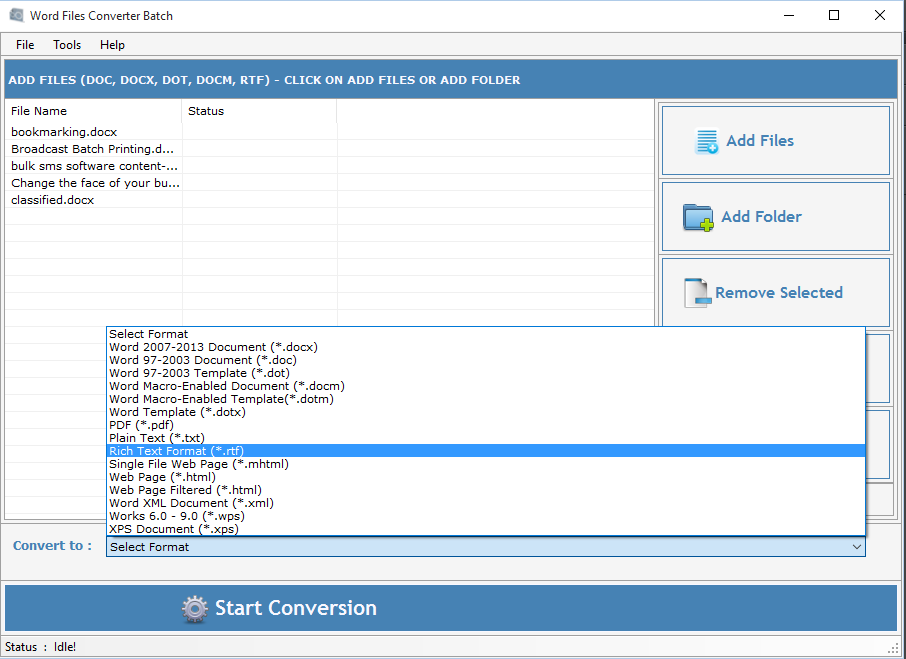Click the Status column header
Image resolution: width=906 pixels, height=659 pixels.
click(x=259, y=111)
